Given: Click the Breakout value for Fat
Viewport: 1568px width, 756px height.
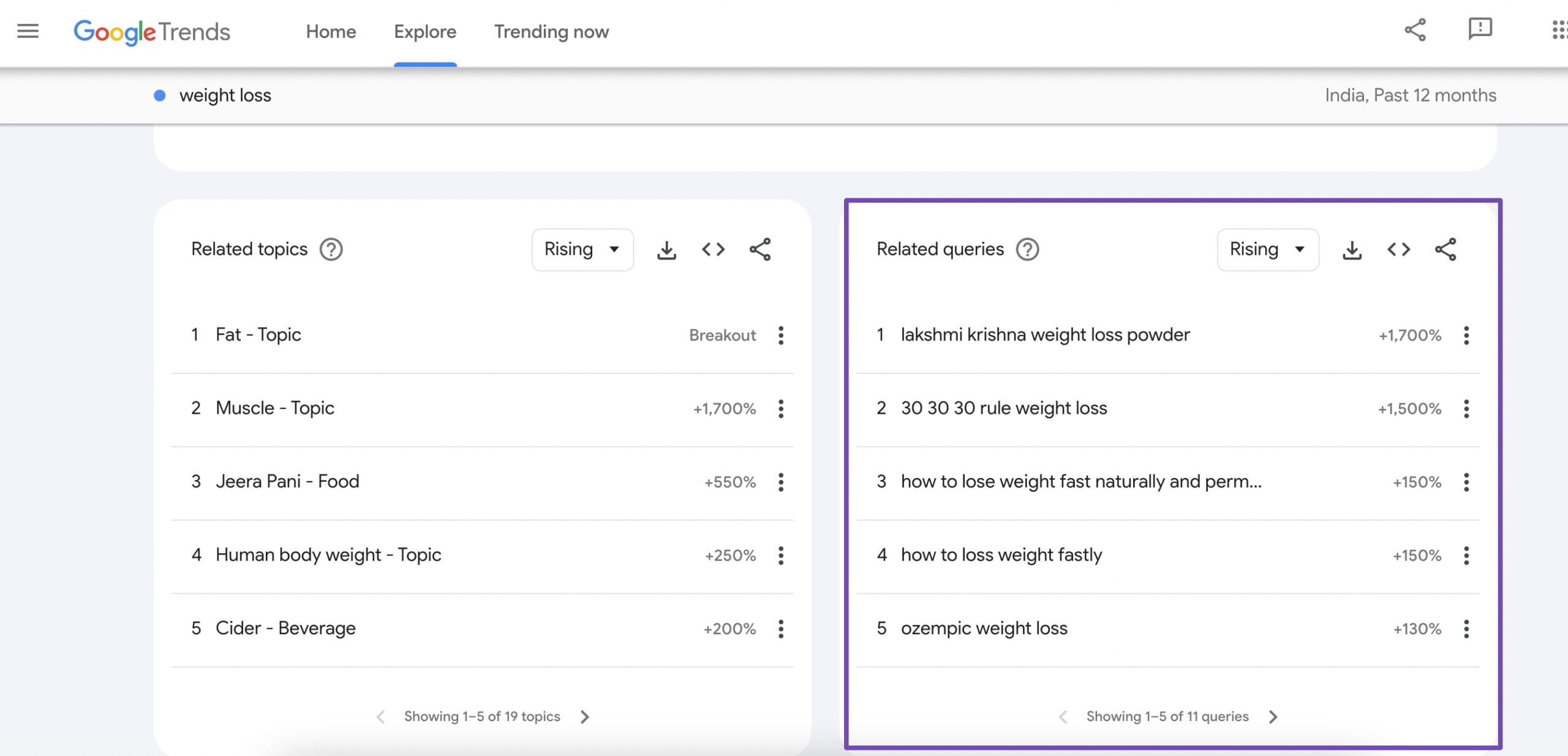Looking at the screenshot, I should [722, 335].
